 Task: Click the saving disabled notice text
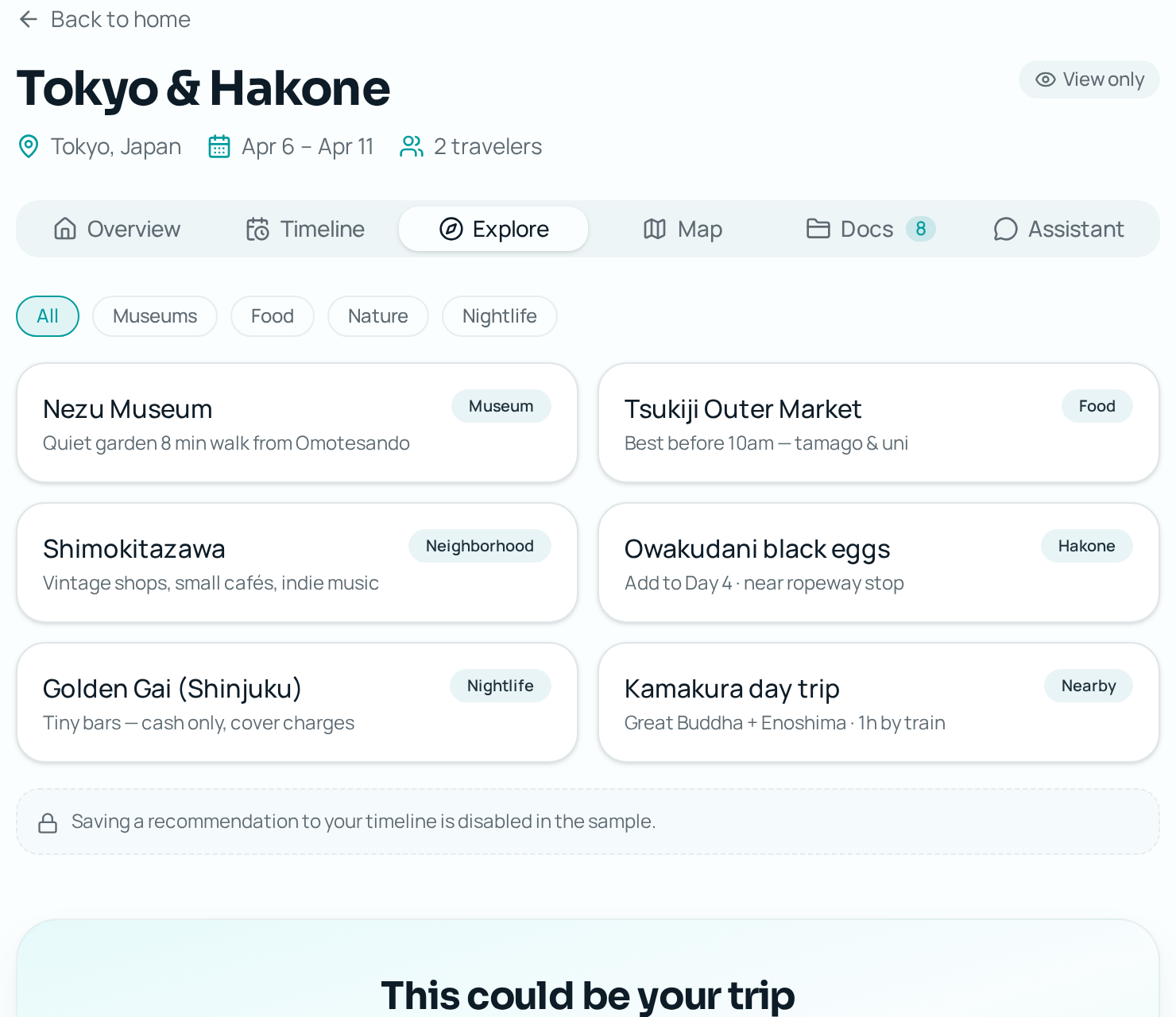click(364, 822)
